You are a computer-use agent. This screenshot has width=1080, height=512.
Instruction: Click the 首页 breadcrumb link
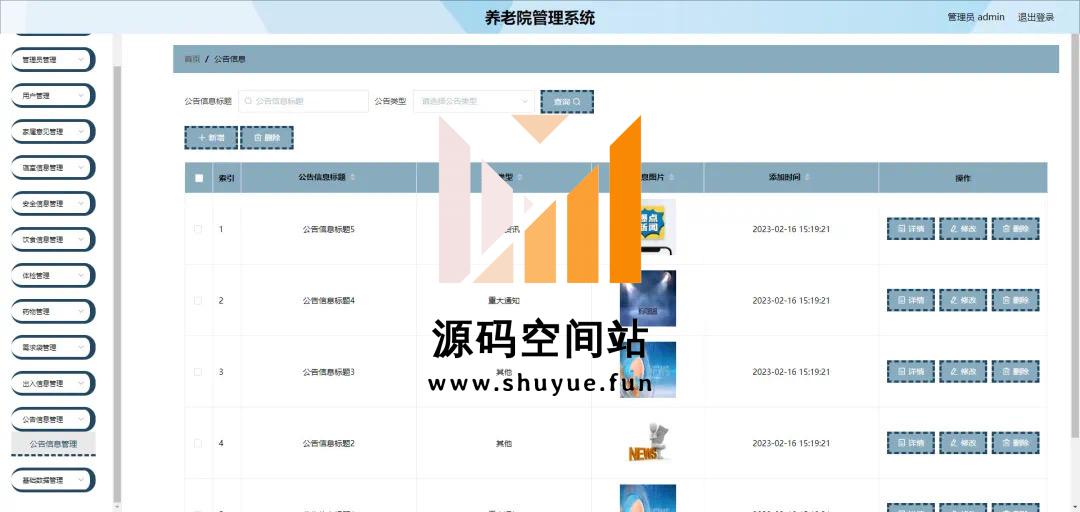coord(192,59)
